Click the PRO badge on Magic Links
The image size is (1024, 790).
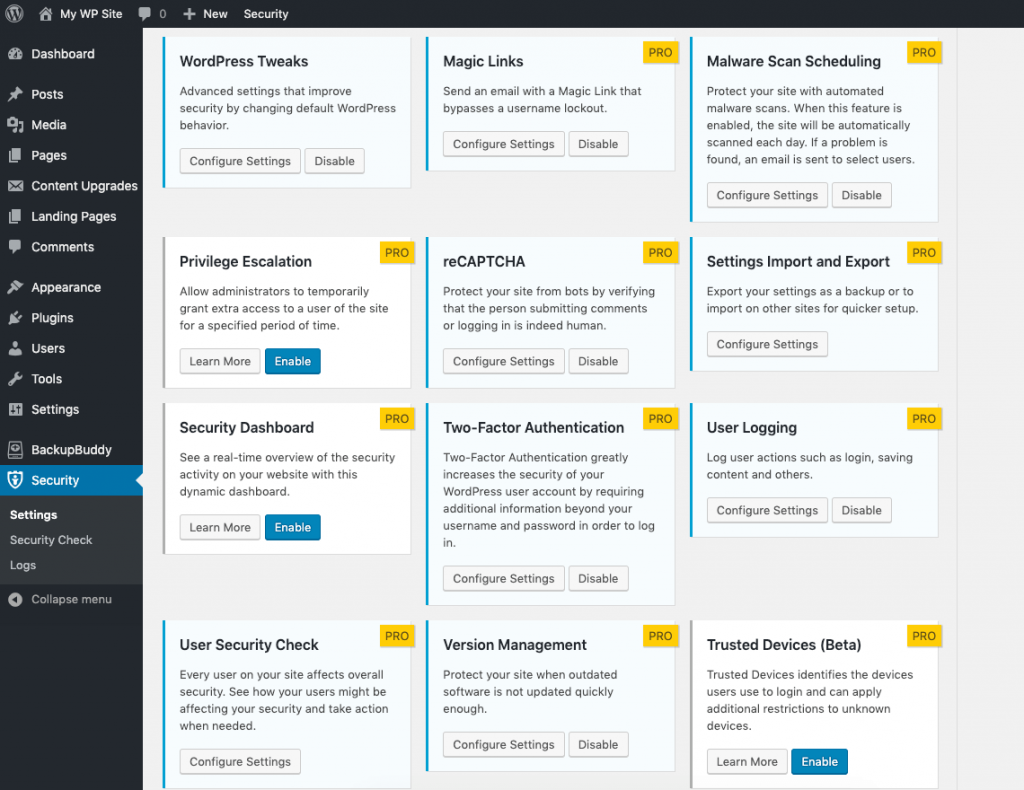pyautogui.click(x=660, y=52)
